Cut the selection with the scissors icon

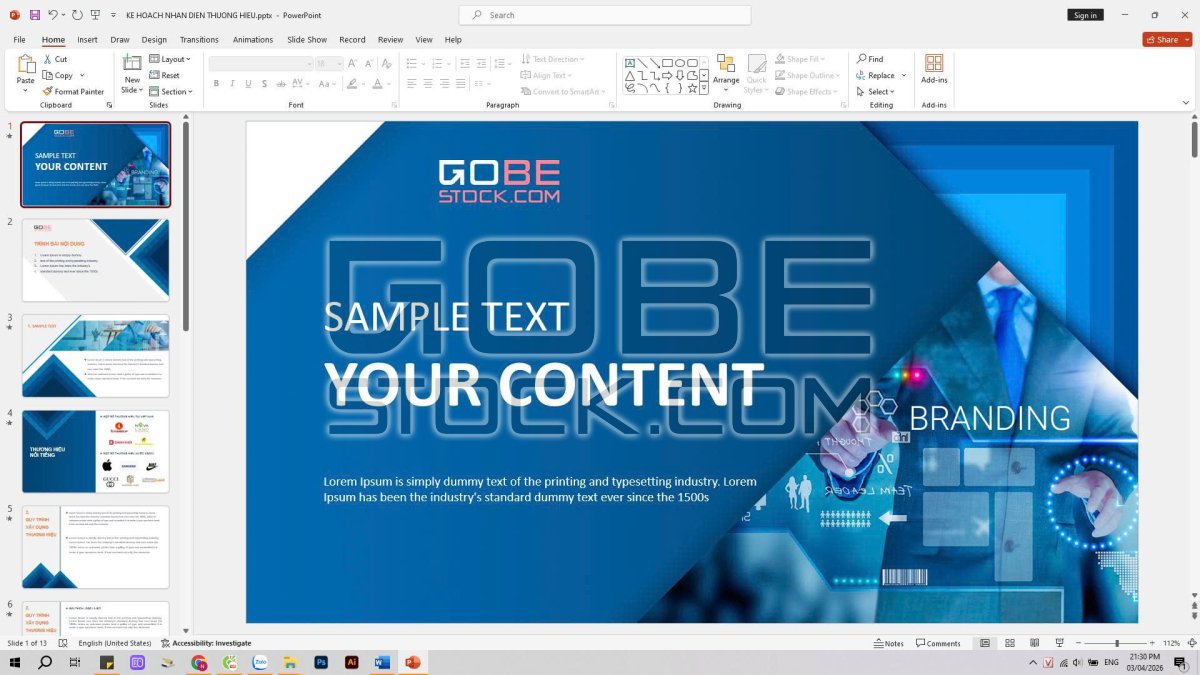click(48, 59)
